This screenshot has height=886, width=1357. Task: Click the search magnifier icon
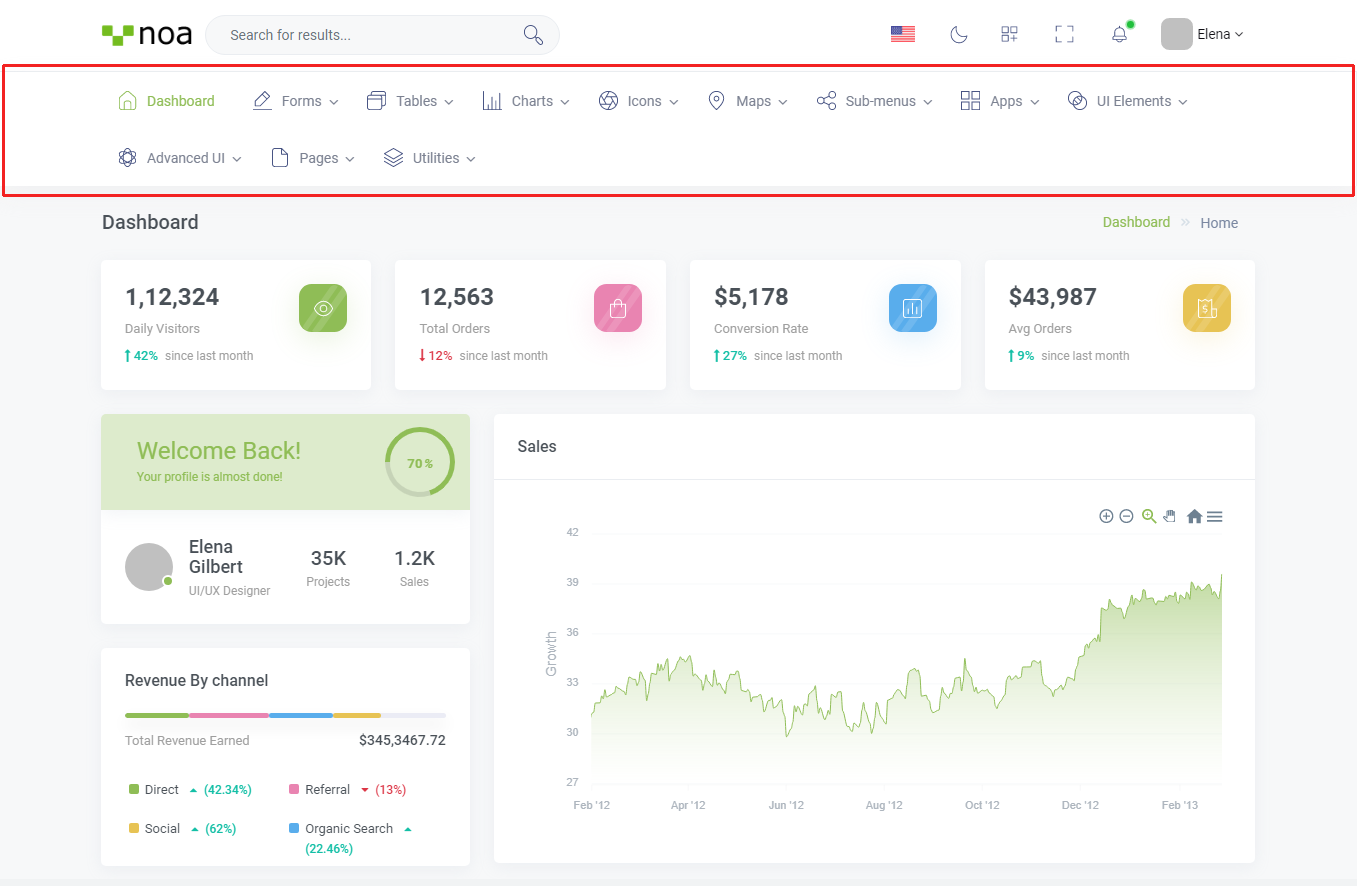point(533,35)
